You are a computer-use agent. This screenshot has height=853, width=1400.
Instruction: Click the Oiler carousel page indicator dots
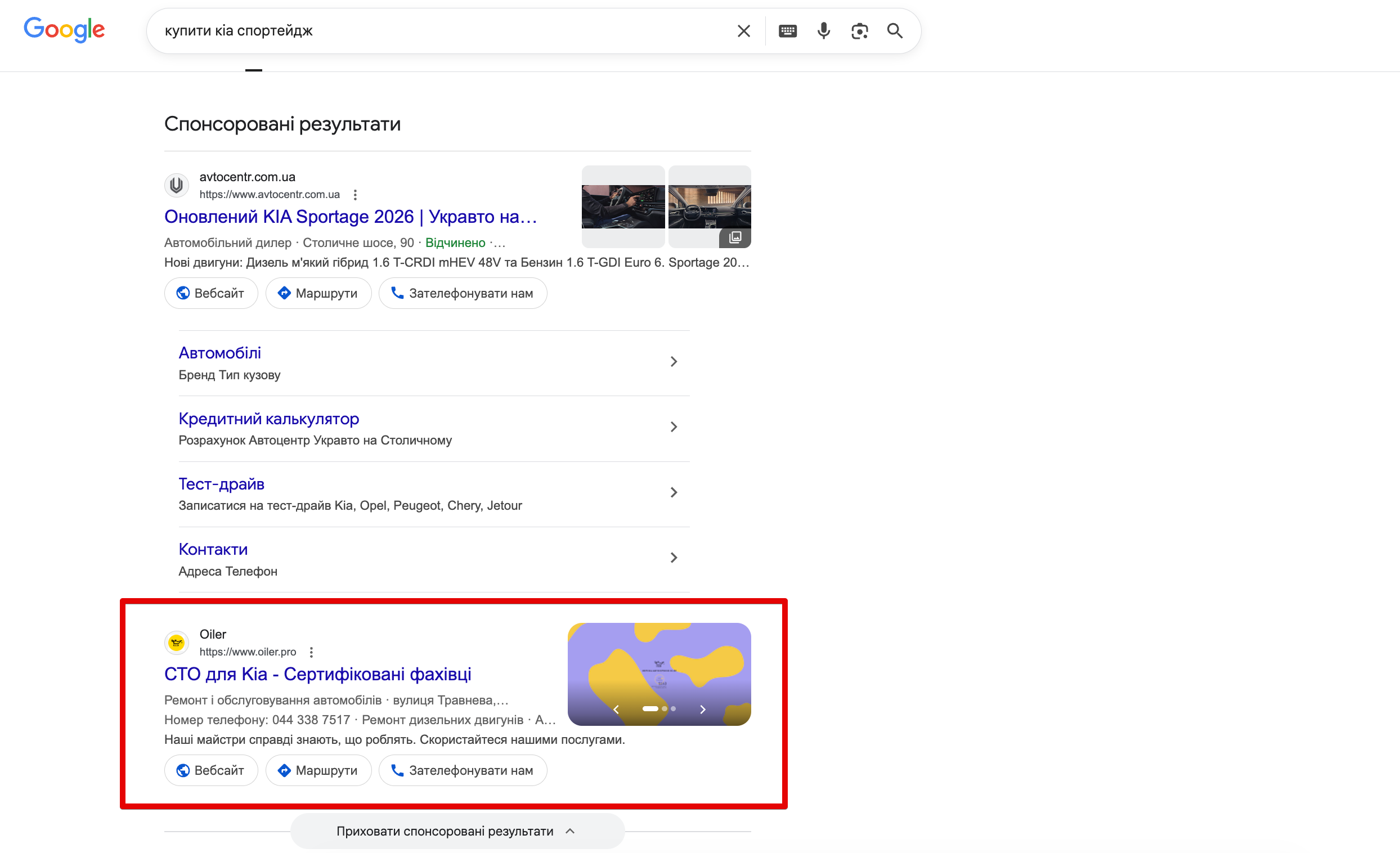[659, 709]
